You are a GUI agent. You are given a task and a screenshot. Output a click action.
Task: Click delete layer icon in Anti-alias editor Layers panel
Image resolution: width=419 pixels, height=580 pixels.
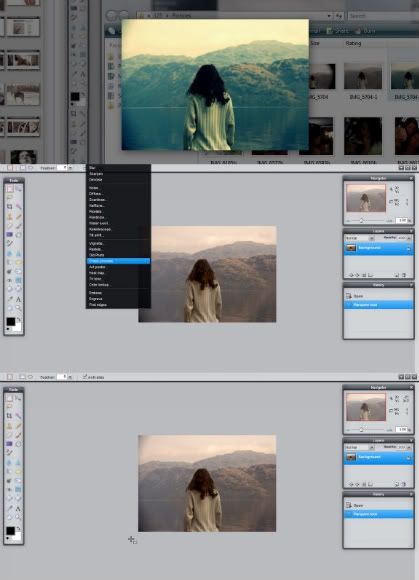pyautogui.click(x=404, y=484)
